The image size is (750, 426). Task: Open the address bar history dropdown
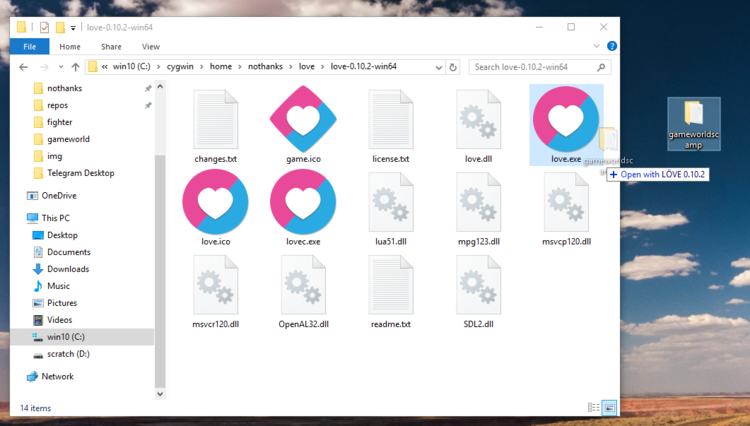click(x=439, y=67)
